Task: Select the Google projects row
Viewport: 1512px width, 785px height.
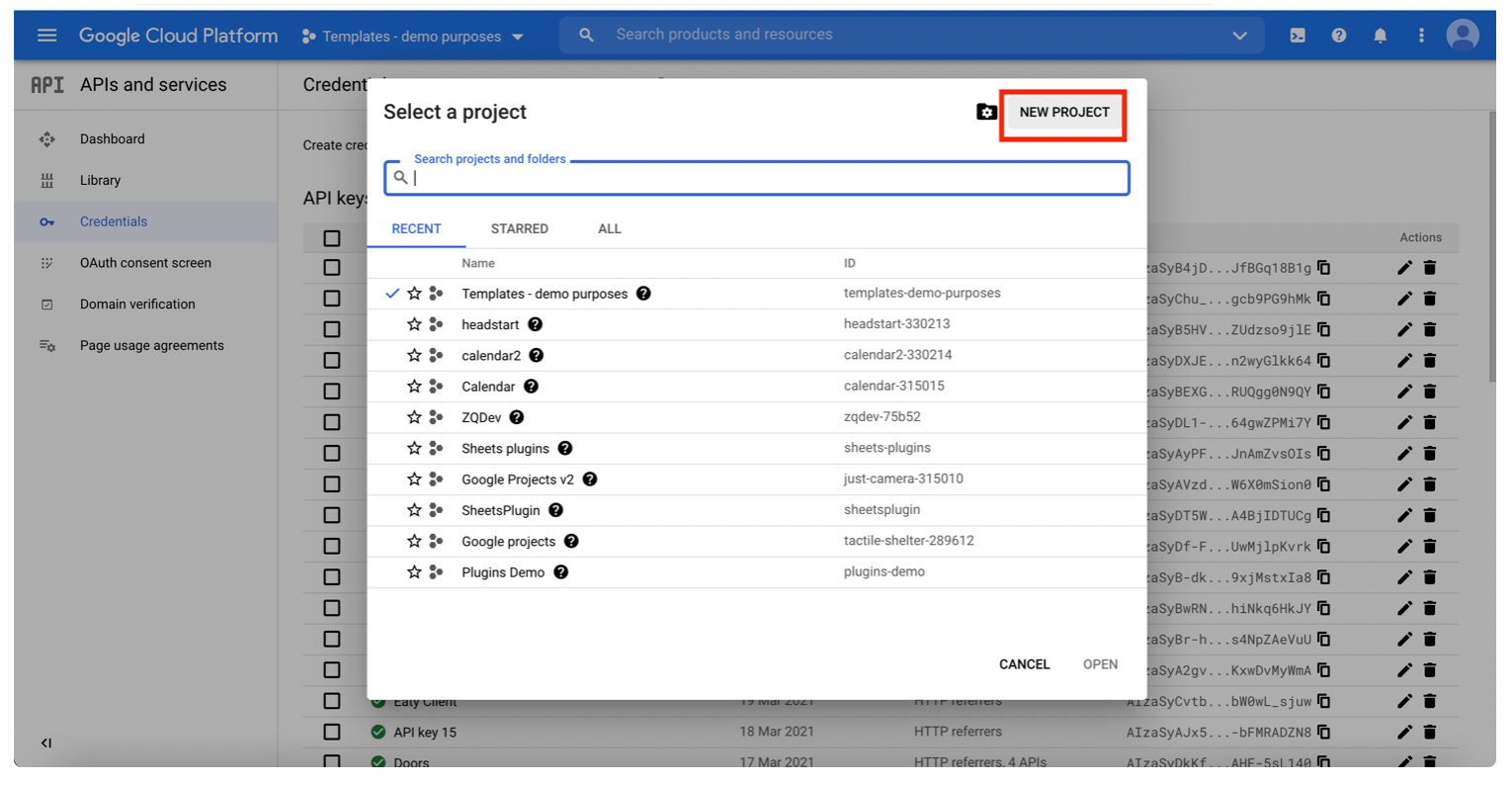Action: [x=757, y=542]
